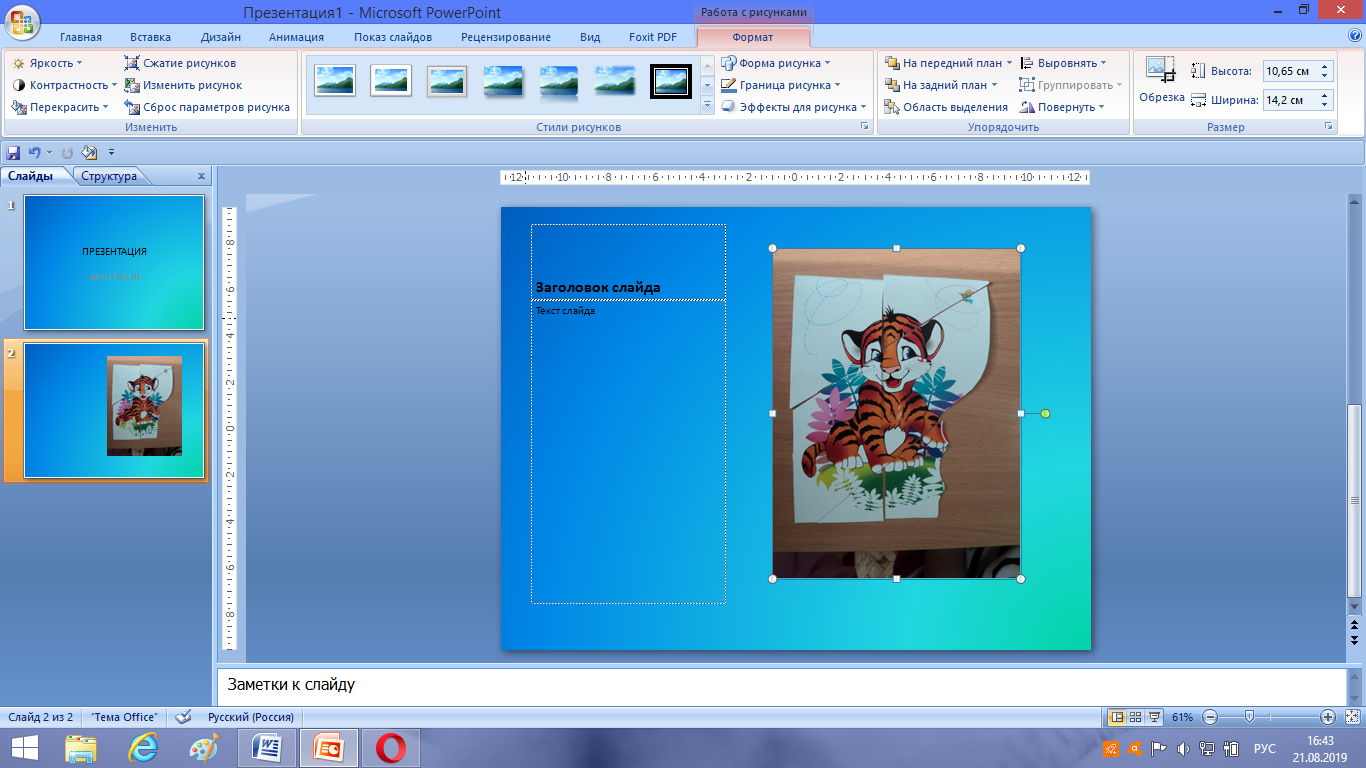1366x768 pixels.
Task: Go to next slide using double-down arrow
Action: (1355, 639)
